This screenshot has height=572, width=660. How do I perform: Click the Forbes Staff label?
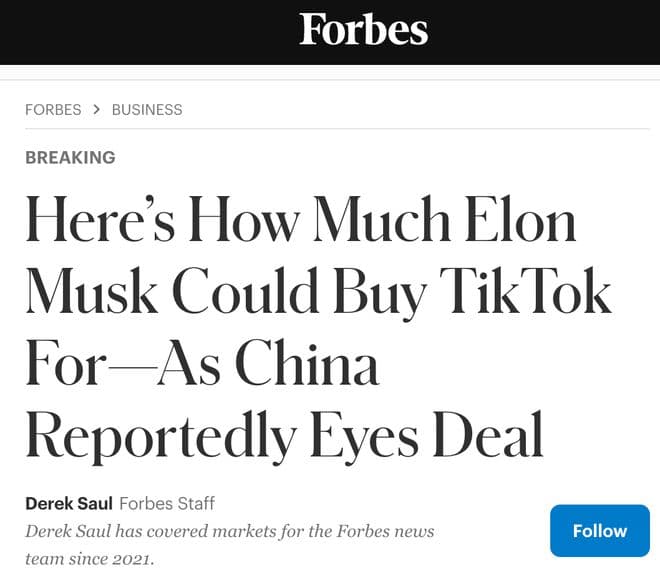(167, 503)
